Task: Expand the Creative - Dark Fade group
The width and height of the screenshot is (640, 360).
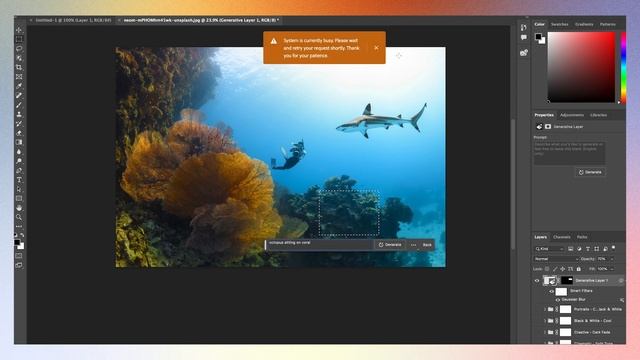Action: pos(545,332)
